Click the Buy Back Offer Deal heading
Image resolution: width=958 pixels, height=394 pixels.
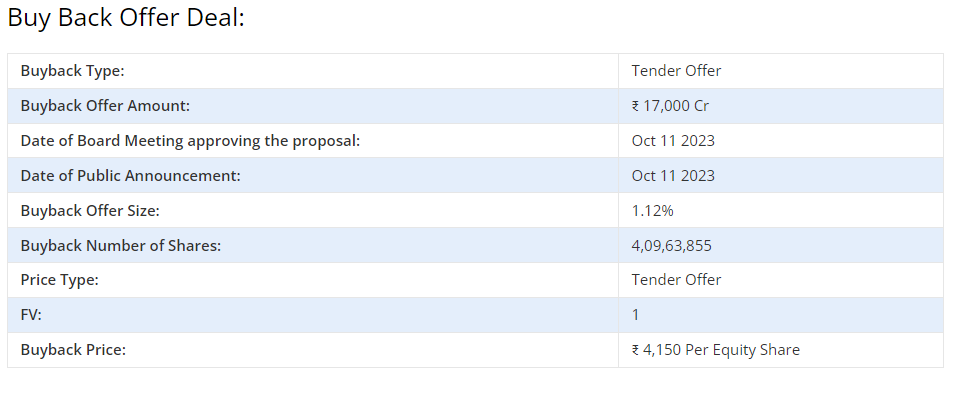pyautogui.click(x=126, y=17)
